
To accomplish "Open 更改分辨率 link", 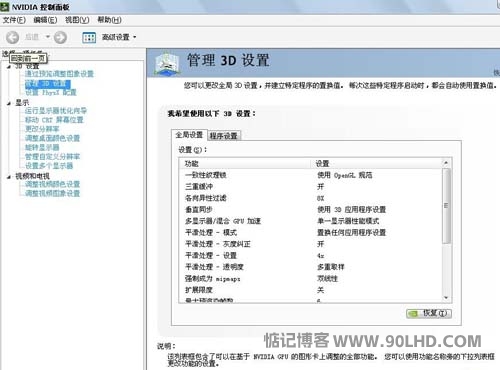I will coord(42,129).
